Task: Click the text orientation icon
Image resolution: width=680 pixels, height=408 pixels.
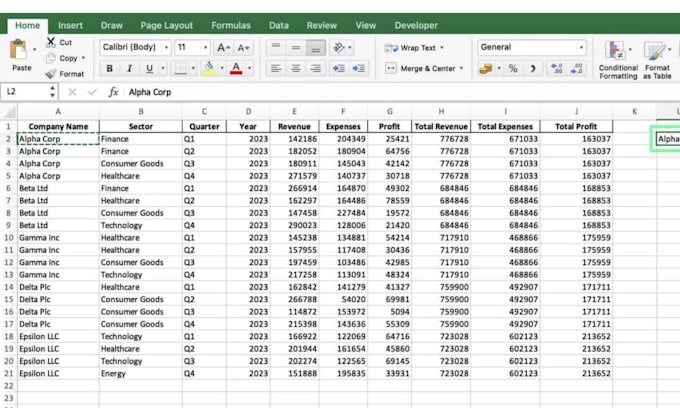Action: point(339,47)
